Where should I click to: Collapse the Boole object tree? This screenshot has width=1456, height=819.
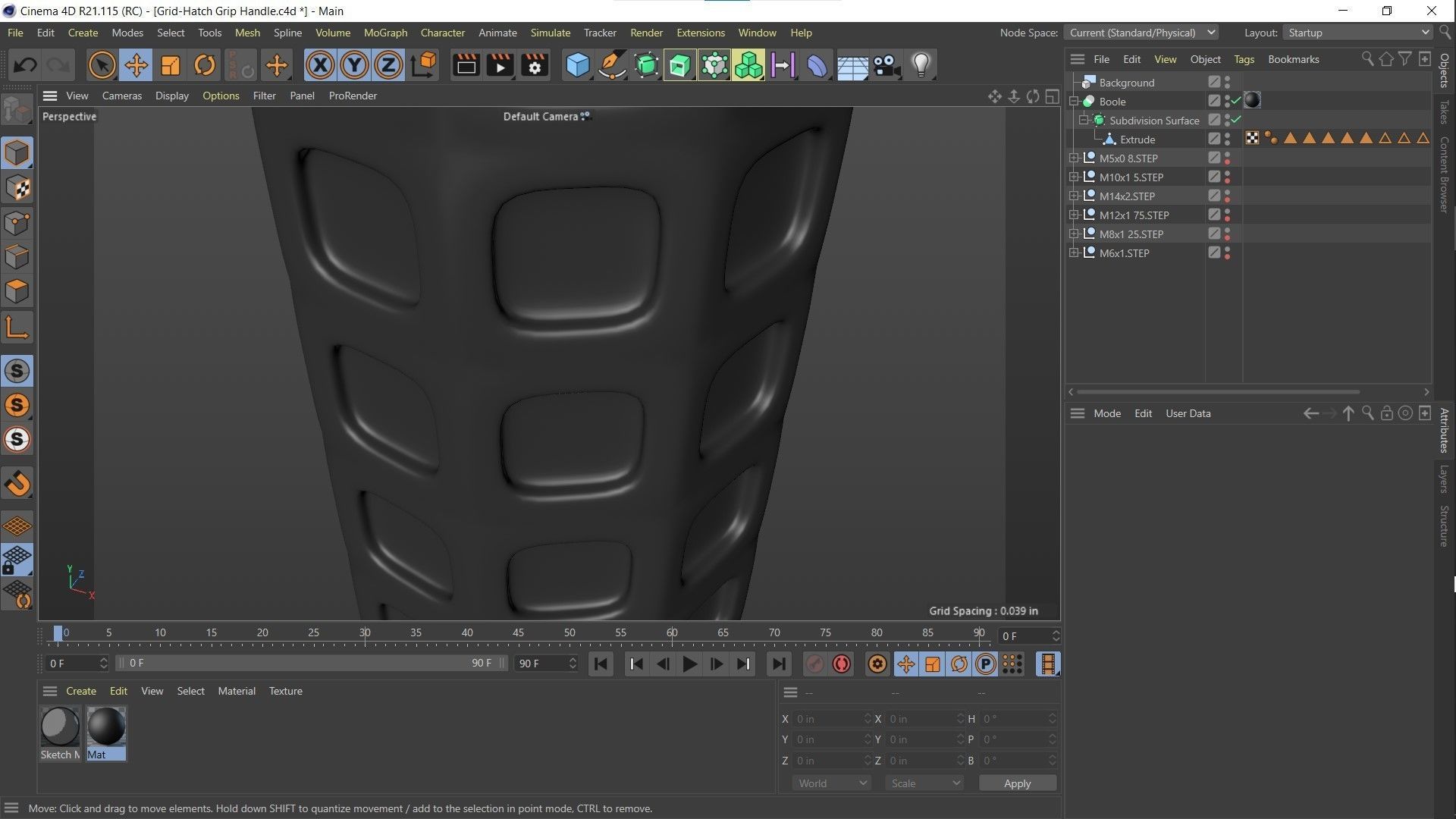[x=1074, y=101]
